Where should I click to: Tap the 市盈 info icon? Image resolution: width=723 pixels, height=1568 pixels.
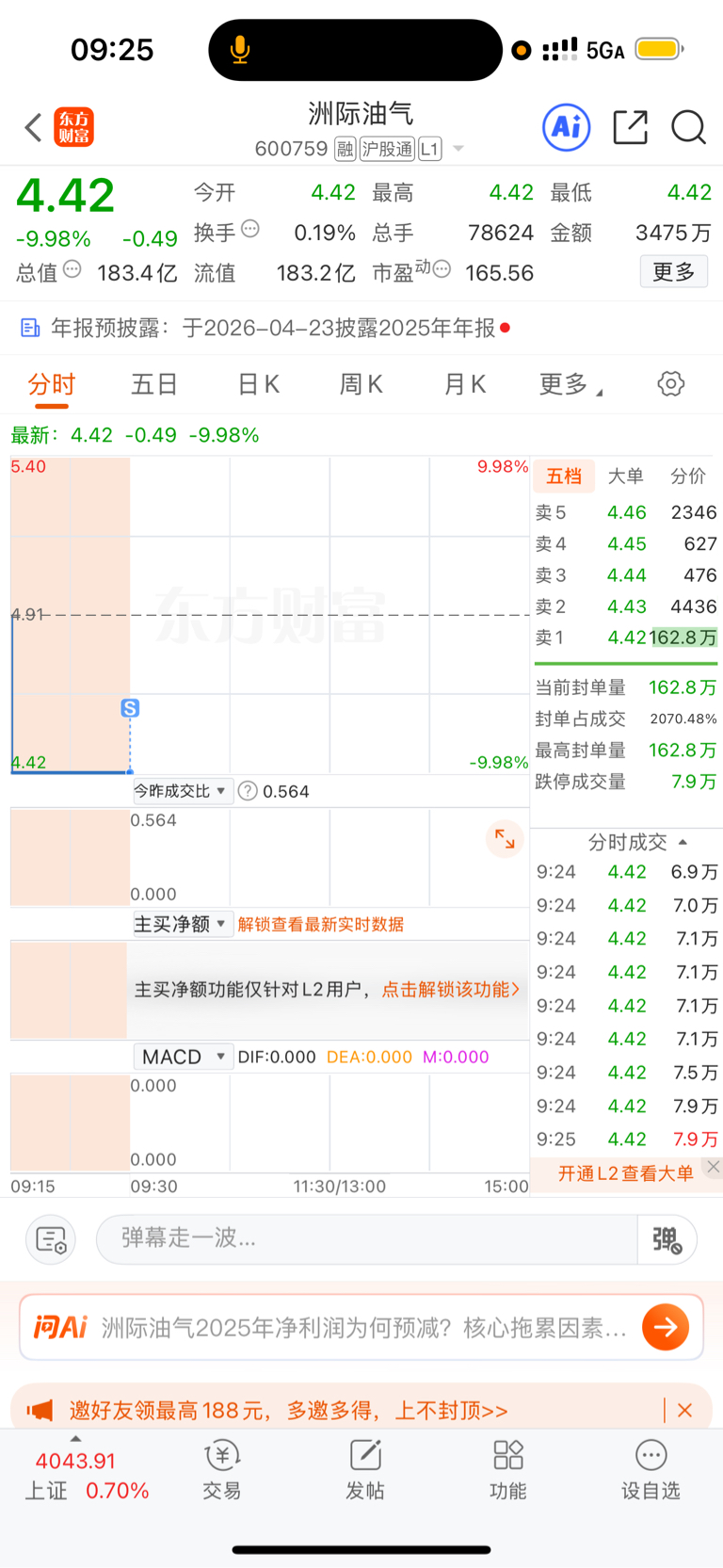point(441,269)
